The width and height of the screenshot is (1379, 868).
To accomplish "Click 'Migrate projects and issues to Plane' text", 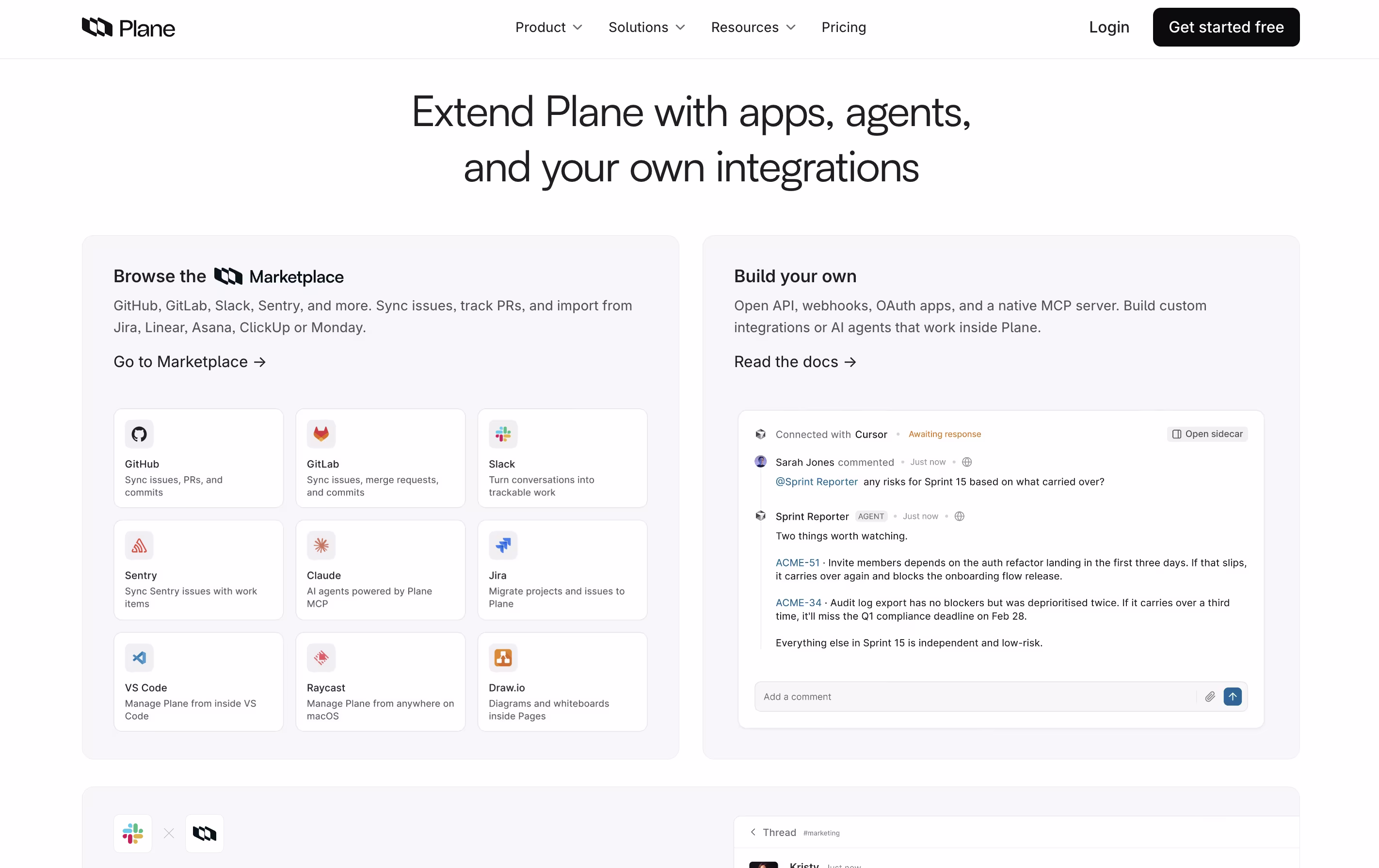I will click(x=556, y=597).
